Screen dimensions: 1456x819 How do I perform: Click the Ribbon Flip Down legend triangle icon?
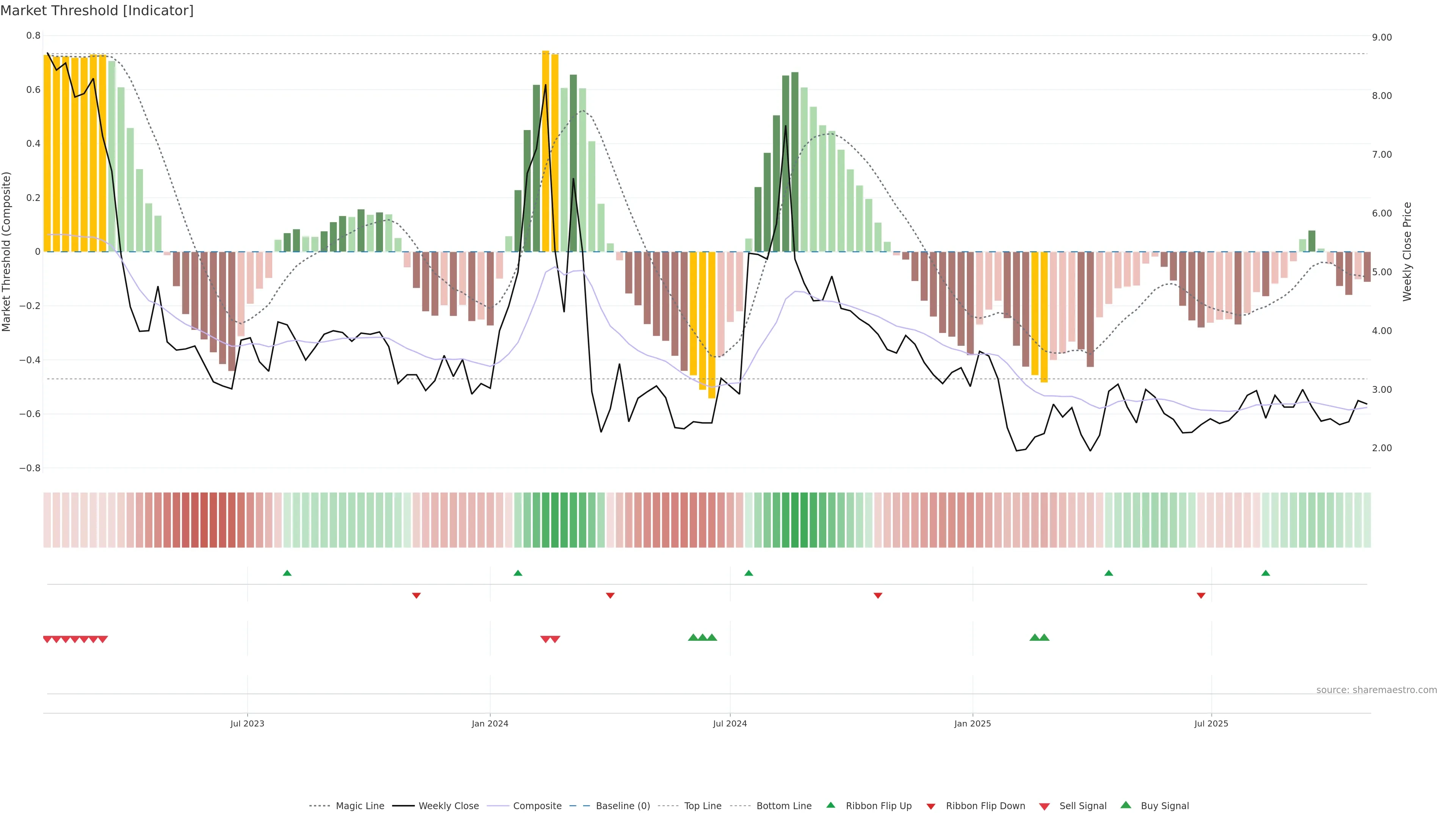click(931, 806)
